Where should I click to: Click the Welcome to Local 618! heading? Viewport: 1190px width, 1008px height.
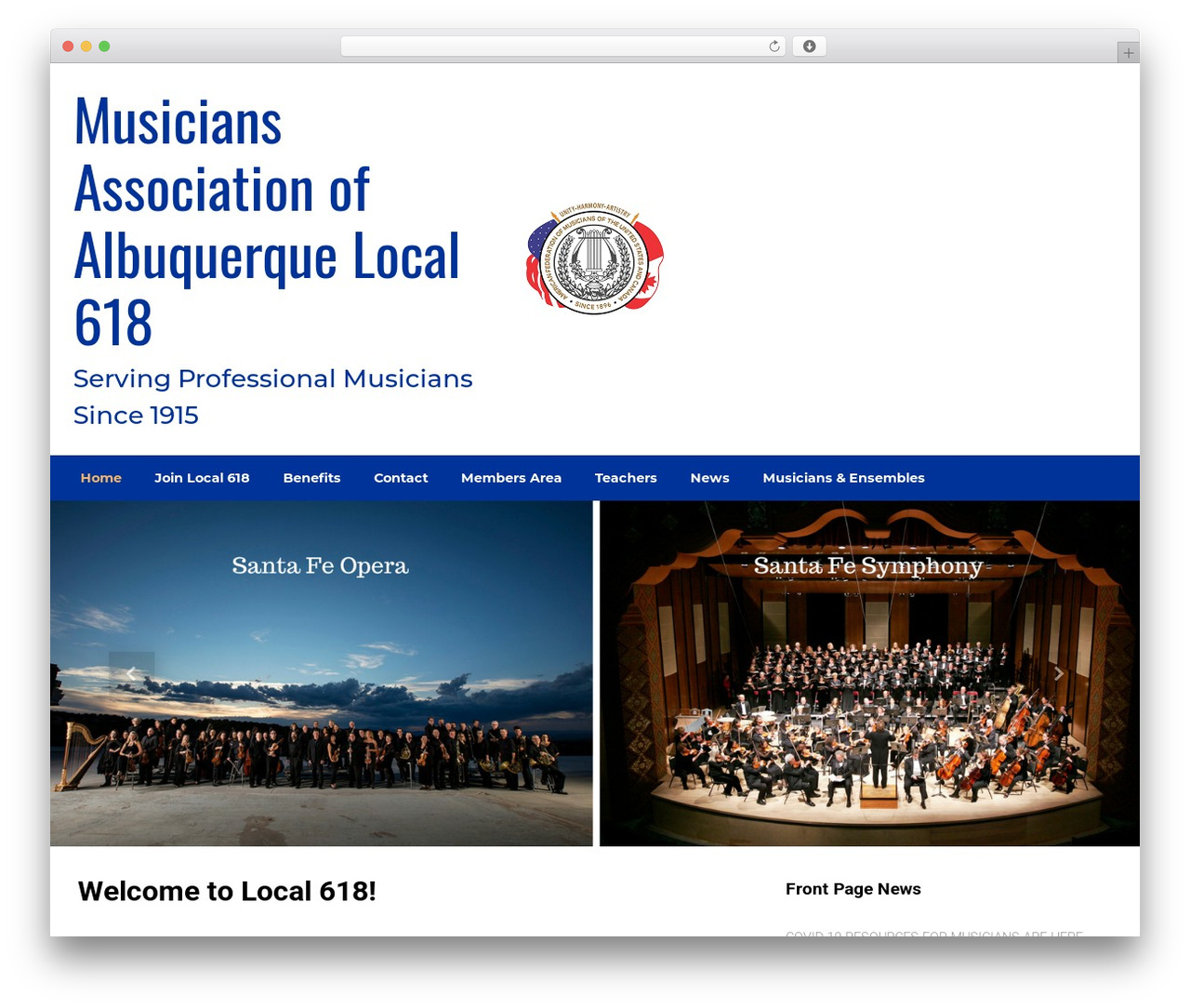(x=227, y=891)
